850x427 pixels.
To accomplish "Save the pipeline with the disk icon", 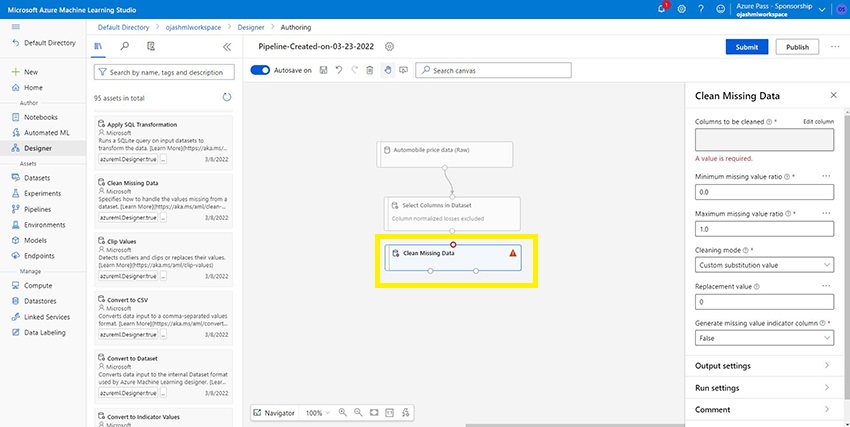I will pos(323,70).
